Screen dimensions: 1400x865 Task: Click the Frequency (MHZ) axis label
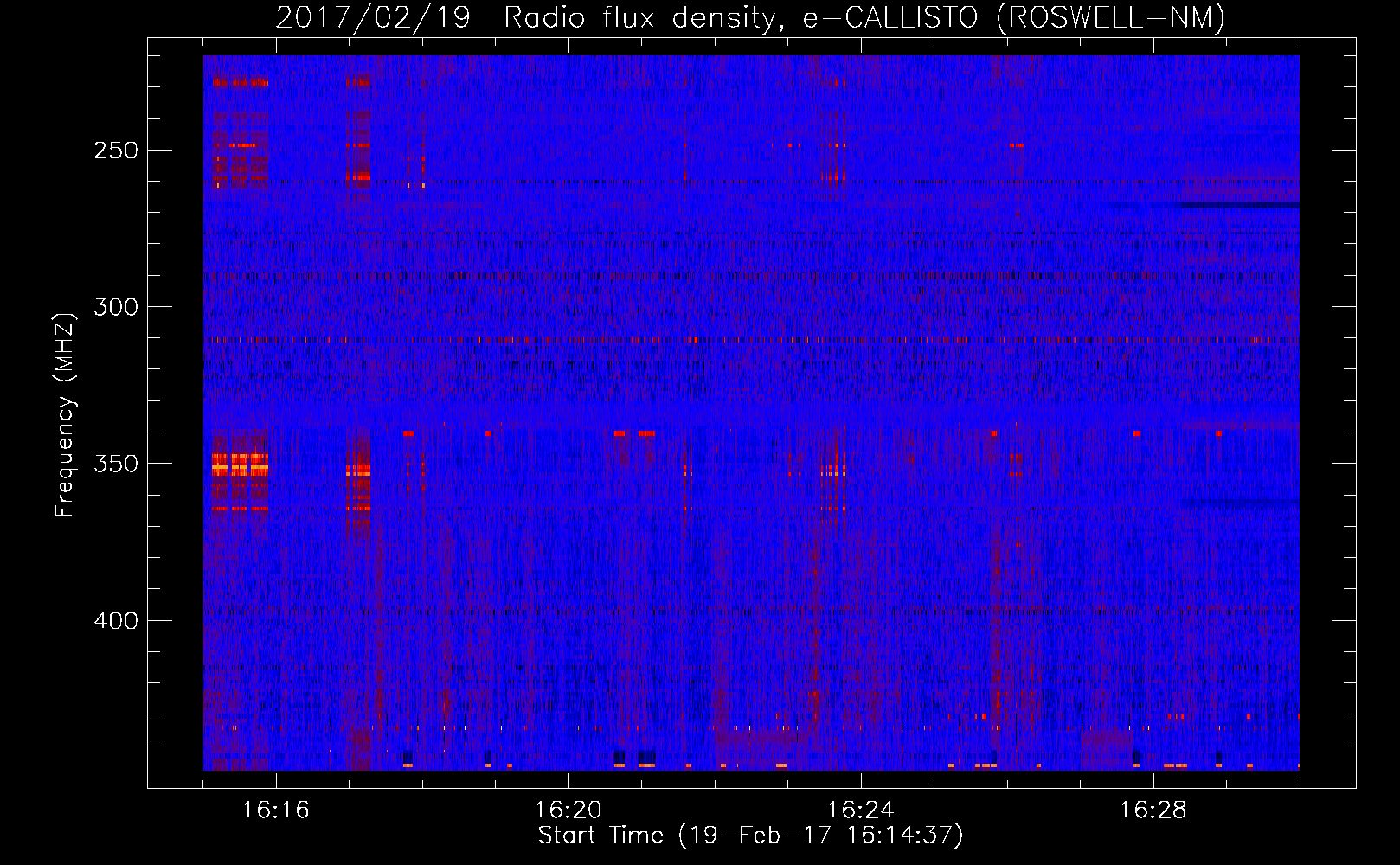click(65, 414)
